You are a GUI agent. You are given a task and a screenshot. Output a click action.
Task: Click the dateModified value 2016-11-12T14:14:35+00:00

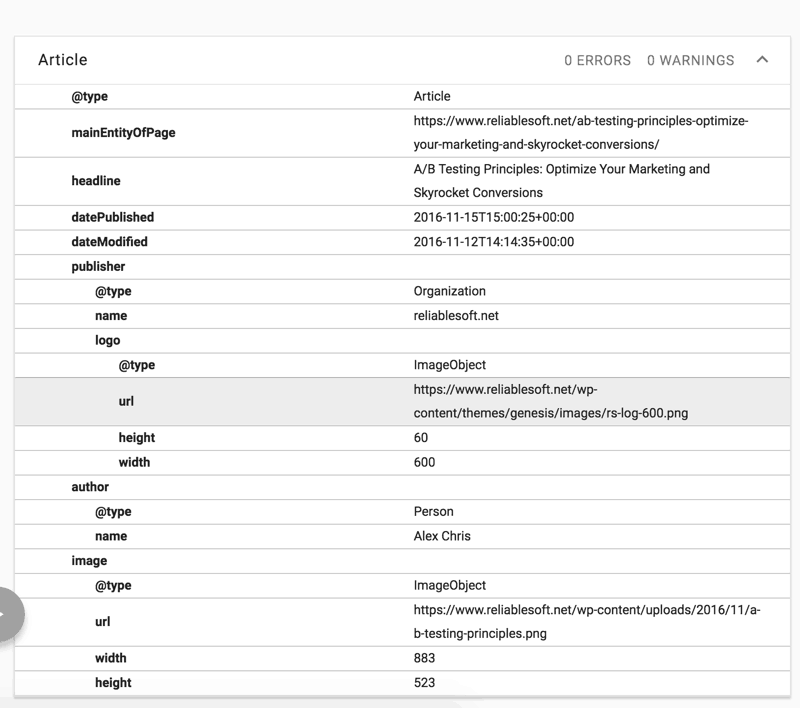(x=493, y=242)
